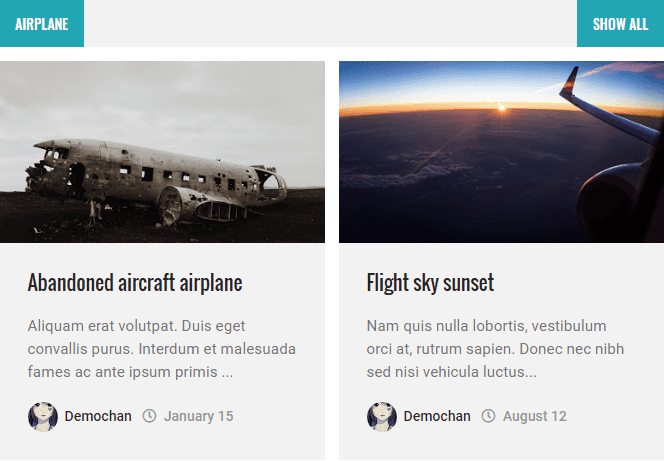Click the clock icon beside January 15
Screen dimensions: 664x461
pos(149,416)
